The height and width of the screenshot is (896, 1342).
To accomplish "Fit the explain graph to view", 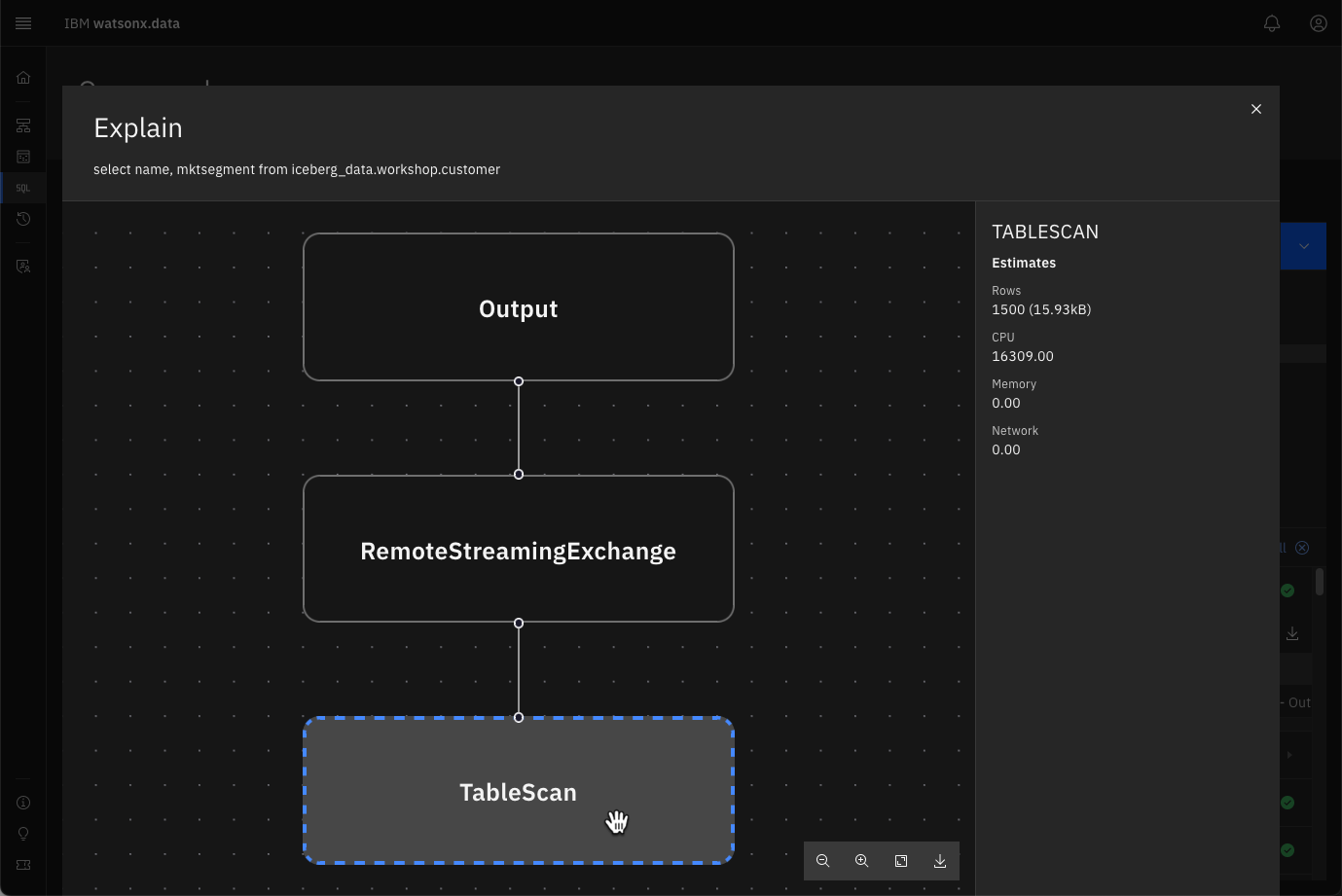I will [901, 861].
